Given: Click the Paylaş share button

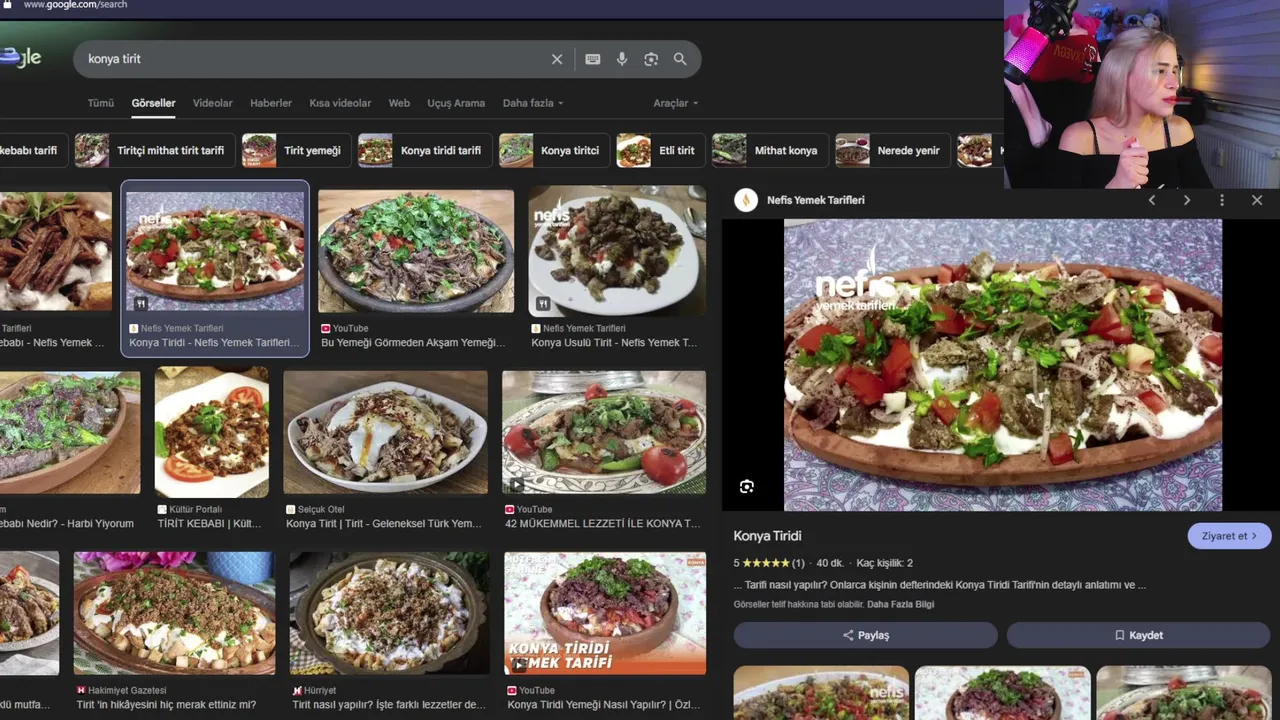Looking at the screenshot, I should point(866,635).
